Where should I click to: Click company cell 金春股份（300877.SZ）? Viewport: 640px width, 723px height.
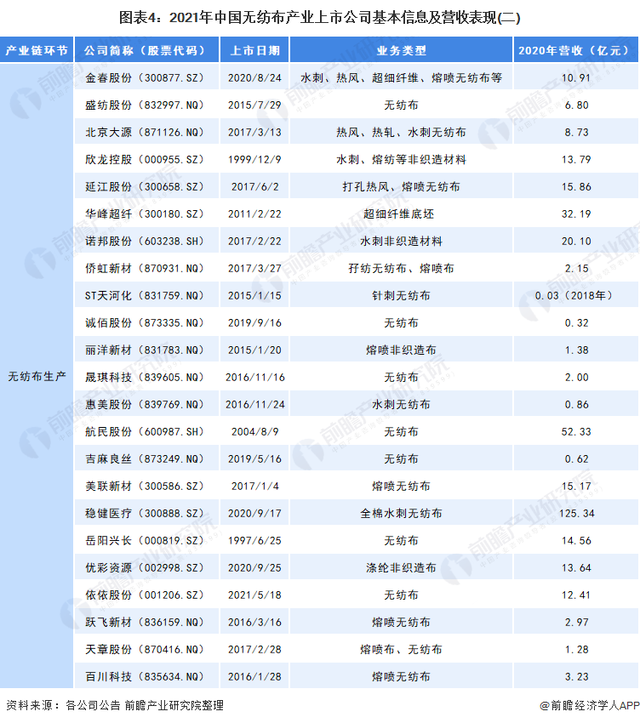pyautogui.click(x=145, y=78)
